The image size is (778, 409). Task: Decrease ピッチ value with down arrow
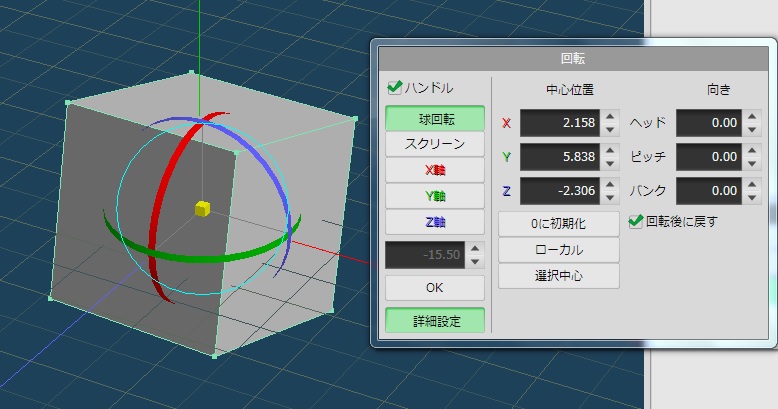[752, 163]
